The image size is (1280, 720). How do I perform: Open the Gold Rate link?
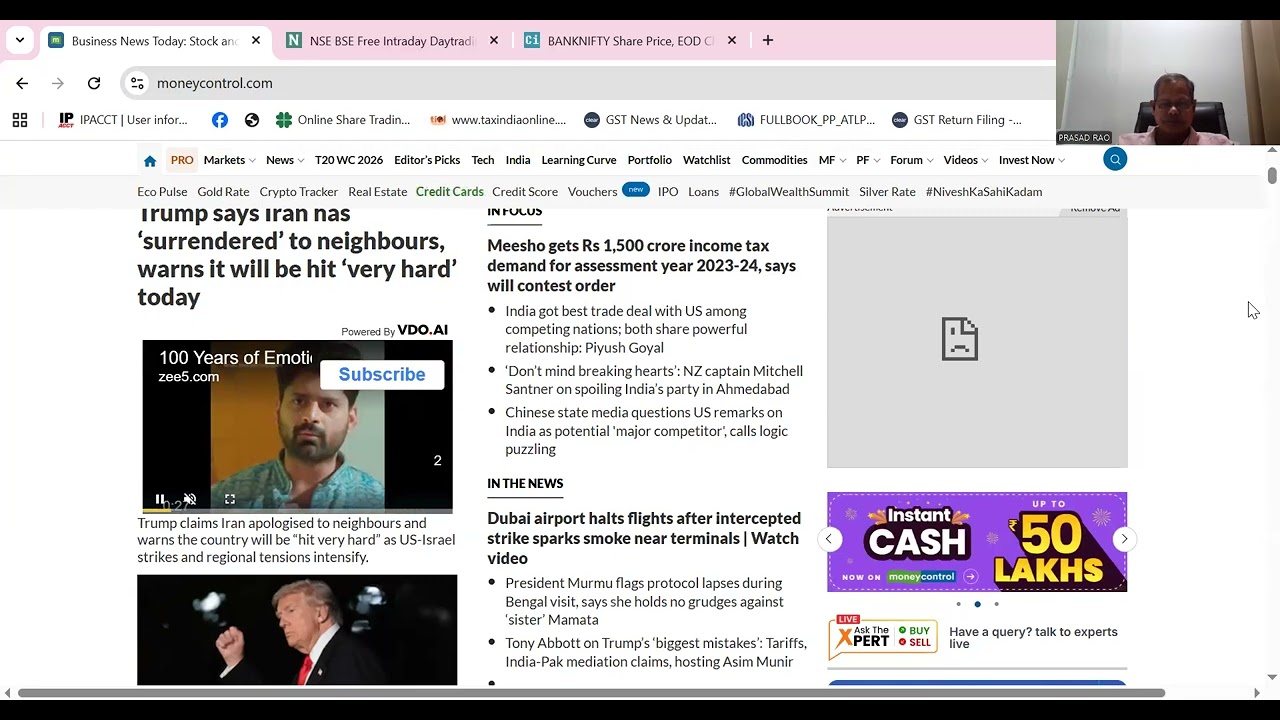click(223, 192)
